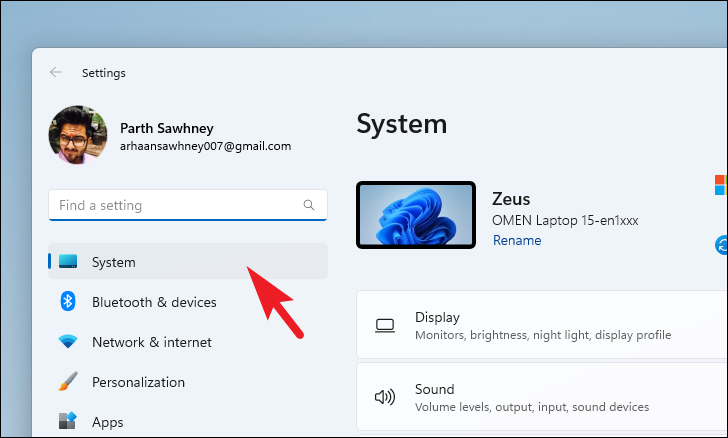Open Parth Sawhney's profile picture
728x438 pixels.
click(x=78, y=135)
